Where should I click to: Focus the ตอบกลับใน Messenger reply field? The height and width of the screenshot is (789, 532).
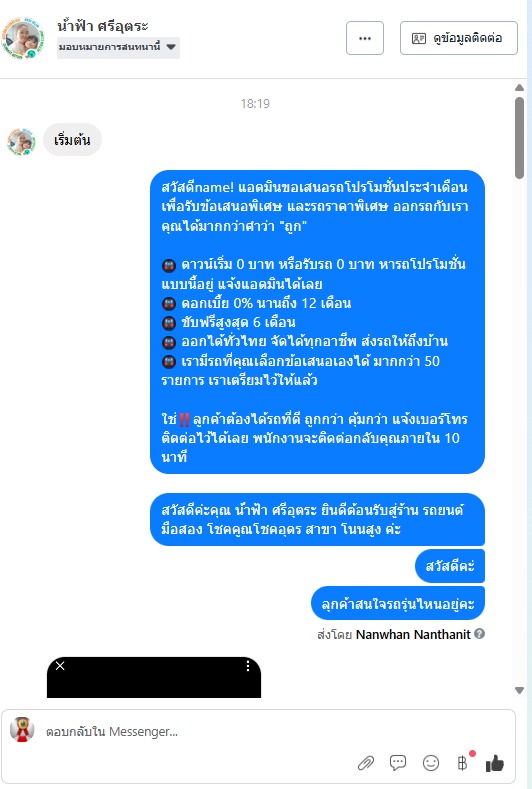click(x=272, y=731)
